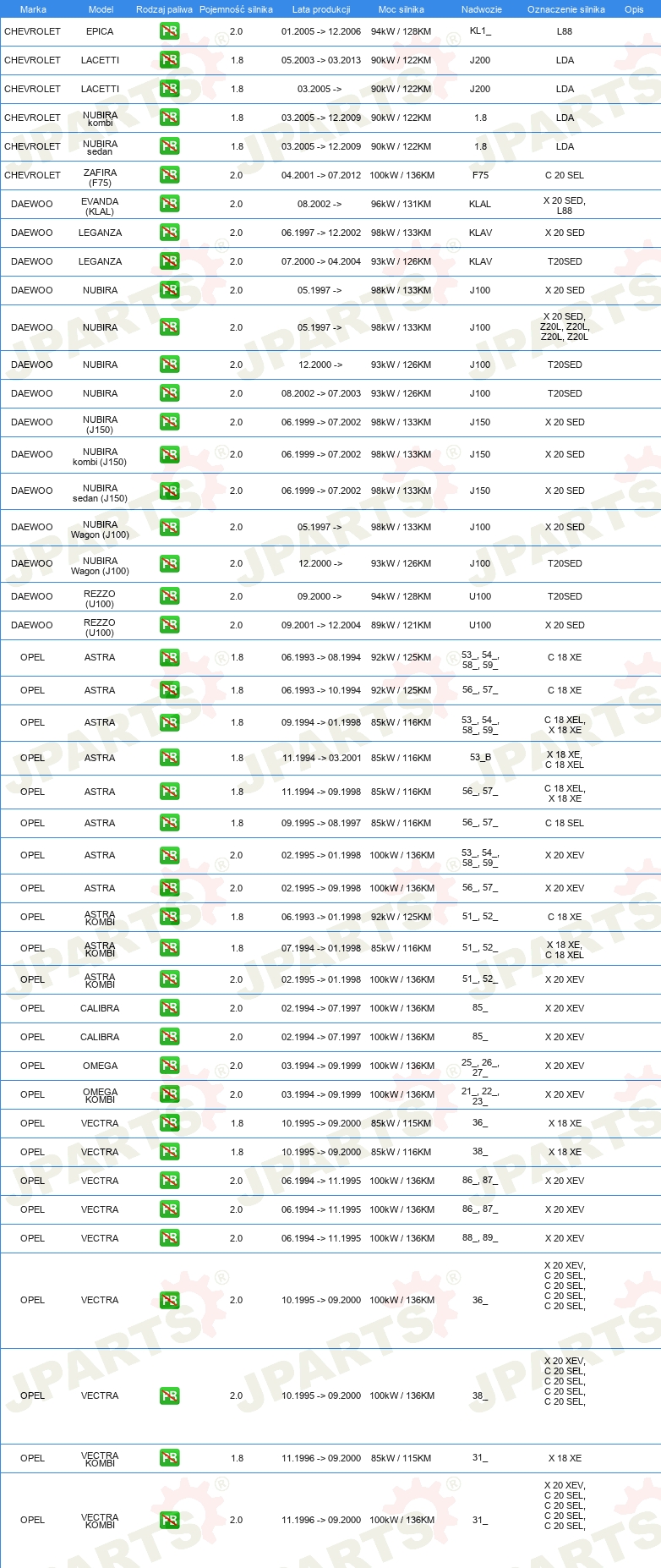Image resolution: width=661 pixels, height=1568 pixels.
Task: Select the 11.1994 -> 03.2001 production years cell
Action: pyautogui.click(x=321, y=758)
